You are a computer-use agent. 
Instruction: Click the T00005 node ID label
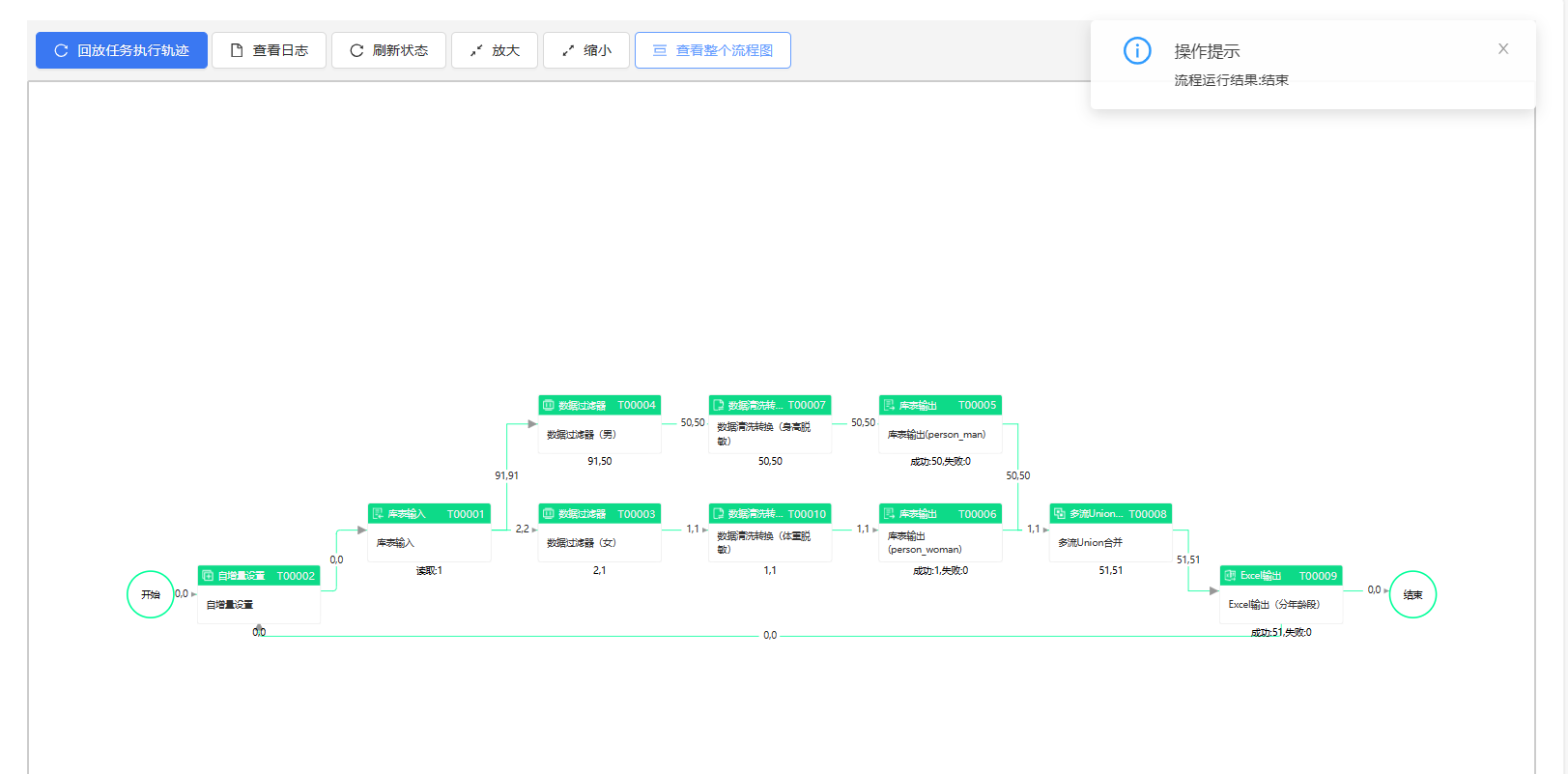click(x=977, y=405)
